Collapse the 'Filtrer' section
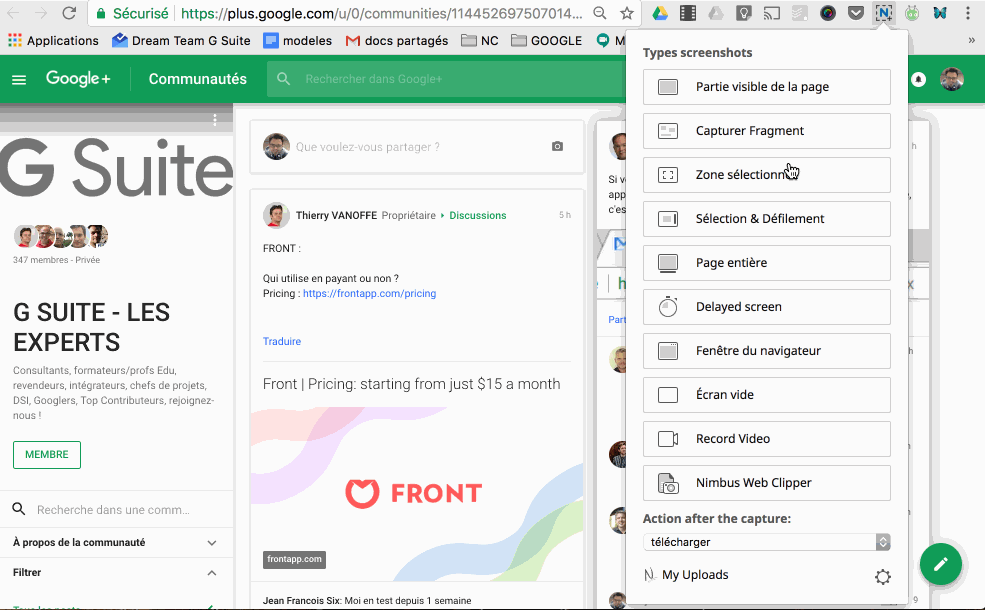 211,573
